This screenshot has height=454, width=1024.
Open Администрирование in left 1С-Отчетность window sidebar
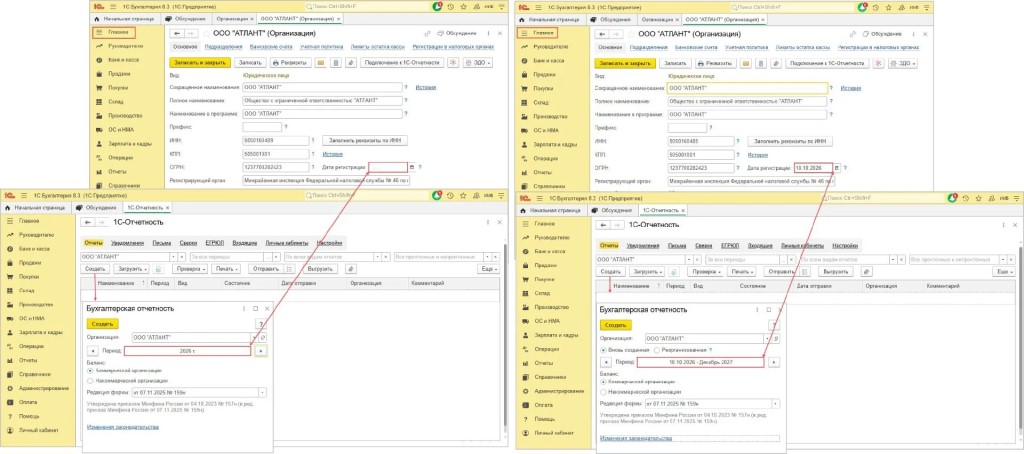tap(44, 388)
